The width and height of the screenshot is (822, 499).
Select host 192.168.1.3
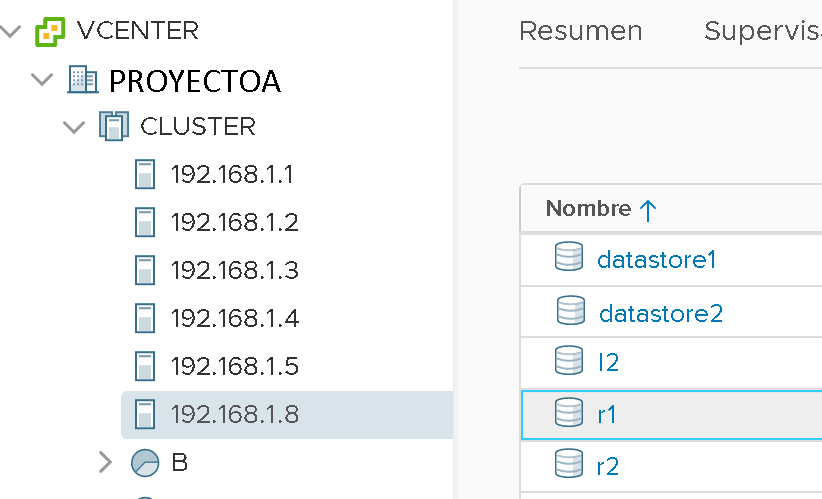[234, 270]
